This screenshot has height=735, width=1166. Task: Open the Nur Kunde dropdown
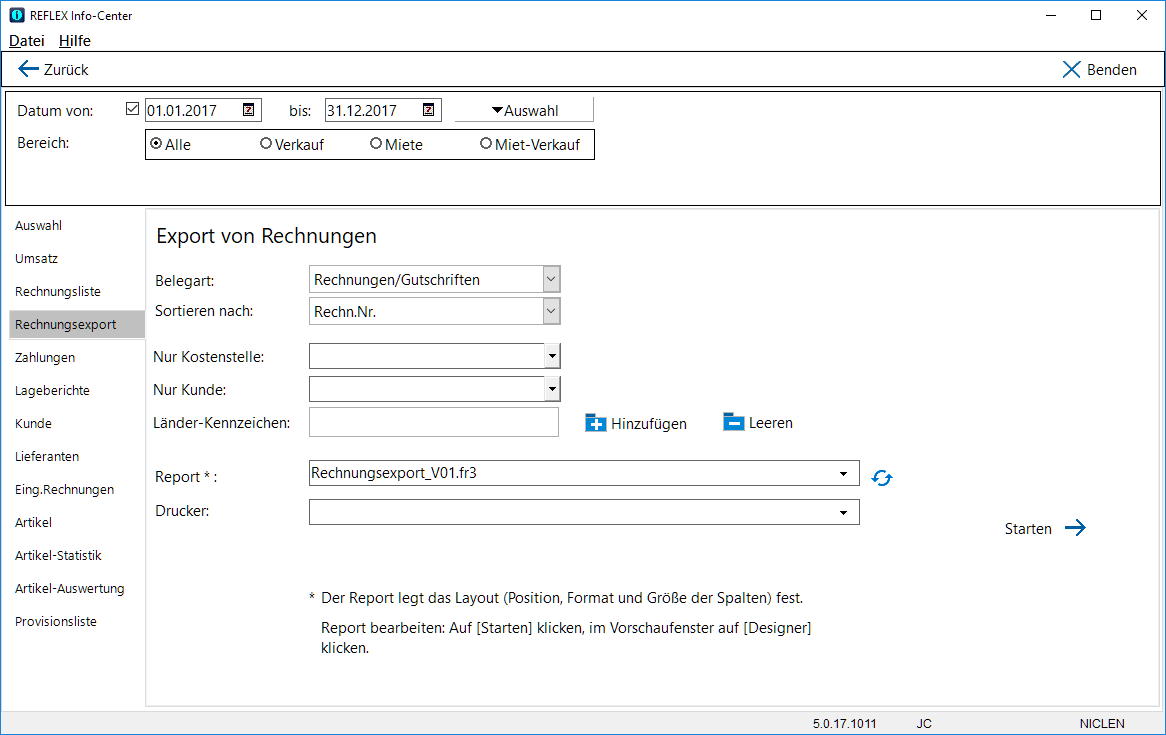pos(552,388)
